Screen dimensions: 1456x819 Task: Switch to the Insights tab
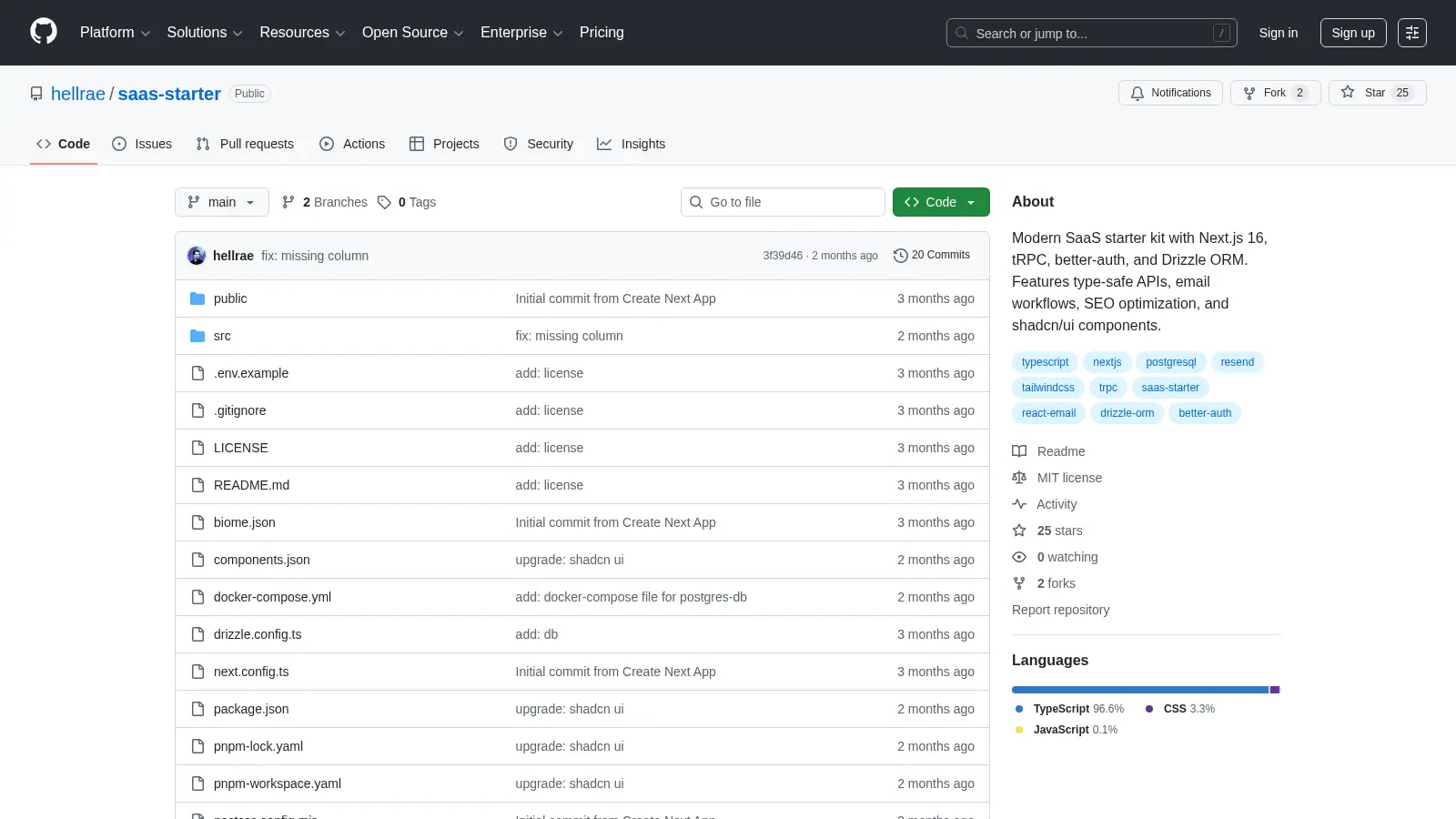tap(632, 144)
